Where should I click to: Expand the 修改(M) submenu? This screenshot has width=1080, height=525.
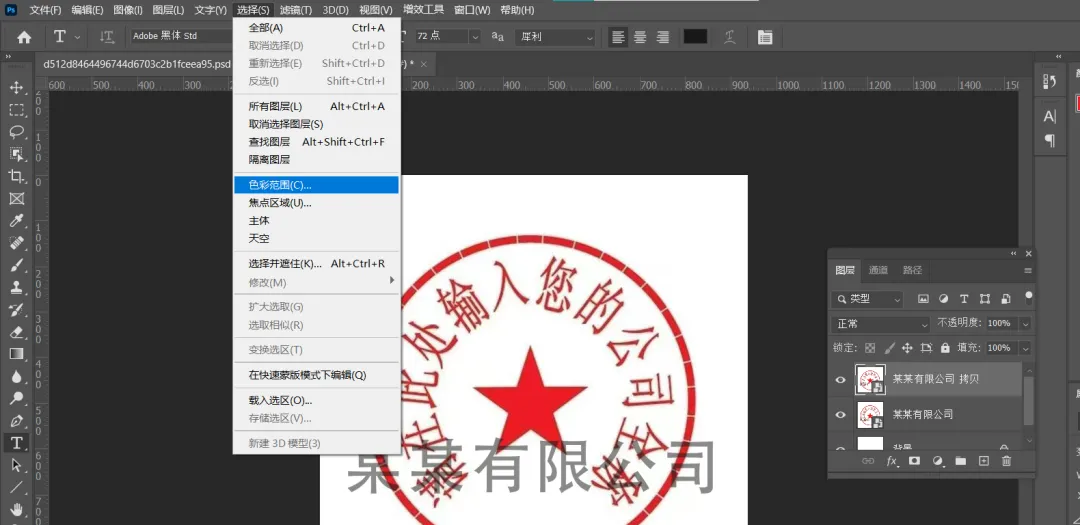(x=317, y=282)
